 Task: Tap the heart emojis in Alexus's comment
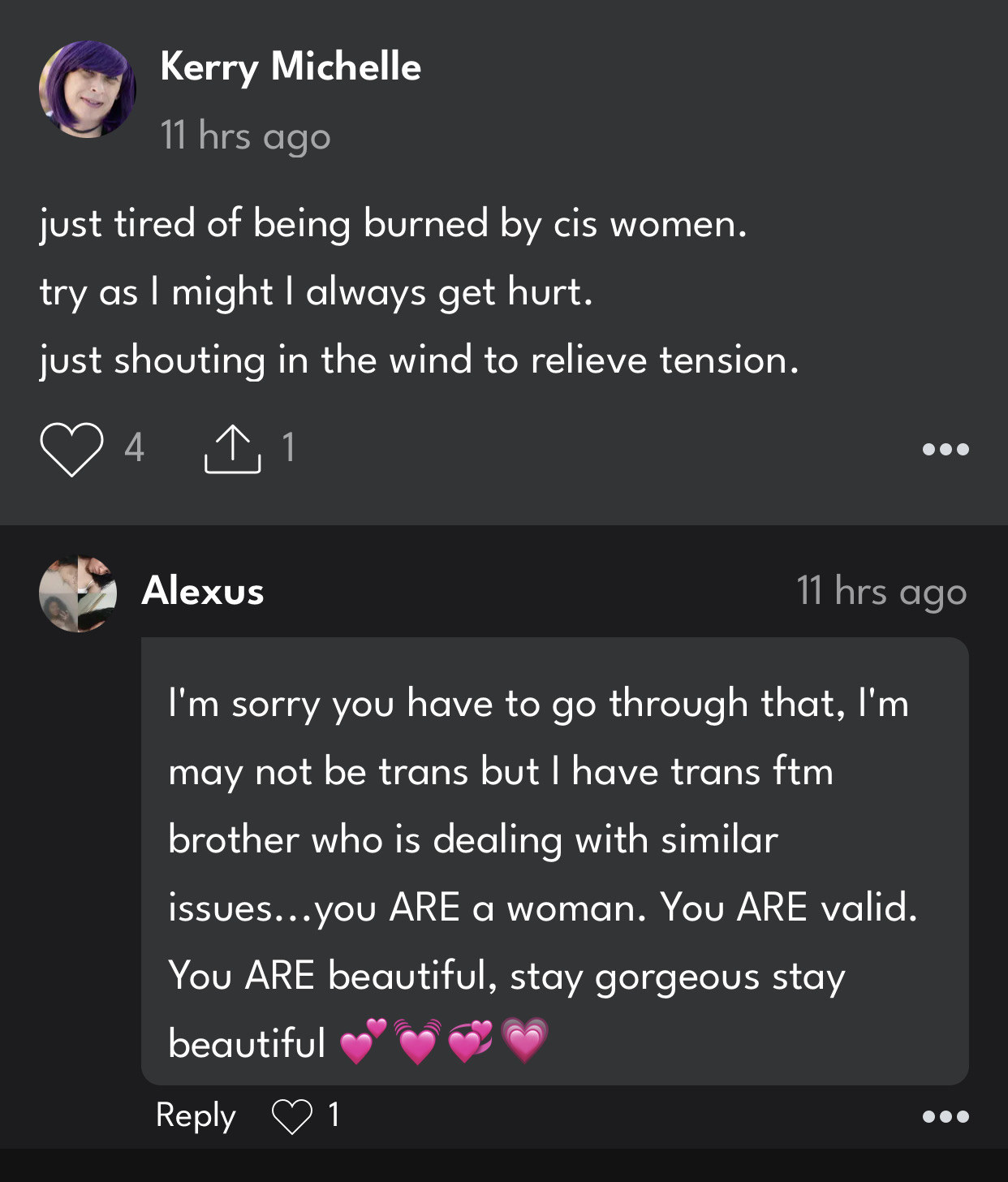(x=445, y=1042)
